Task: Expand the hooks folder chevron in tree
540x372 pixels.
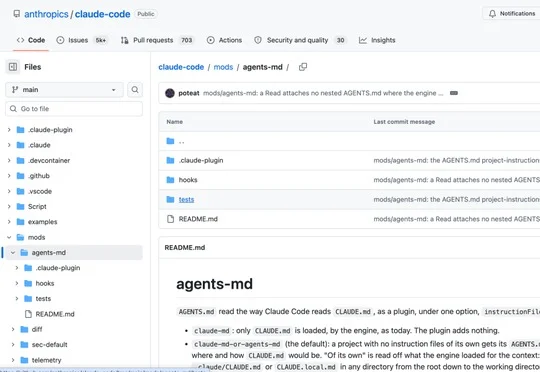Action: (x=17, y=283)
